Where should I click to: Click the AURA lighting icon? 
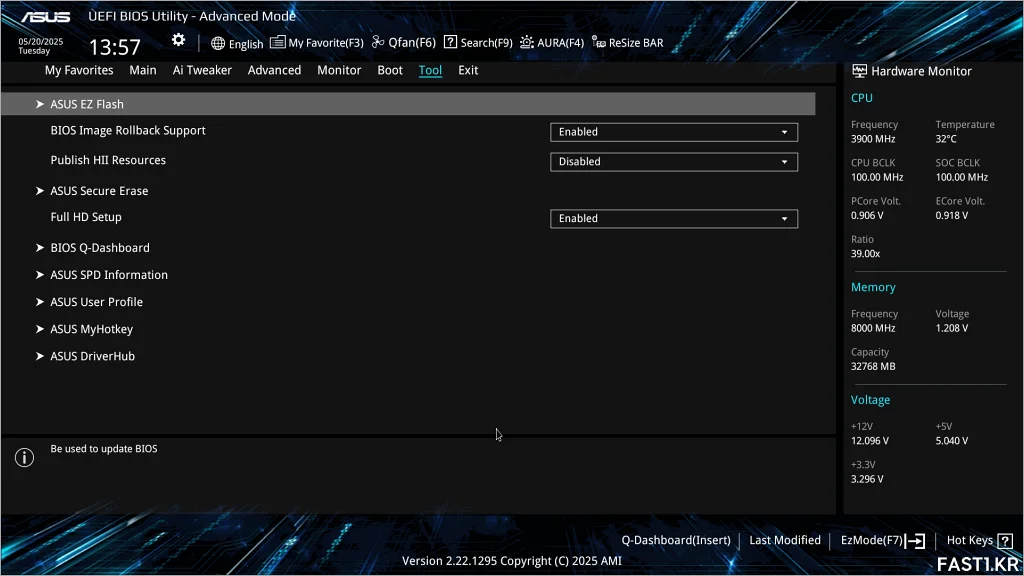pos(527,42)
